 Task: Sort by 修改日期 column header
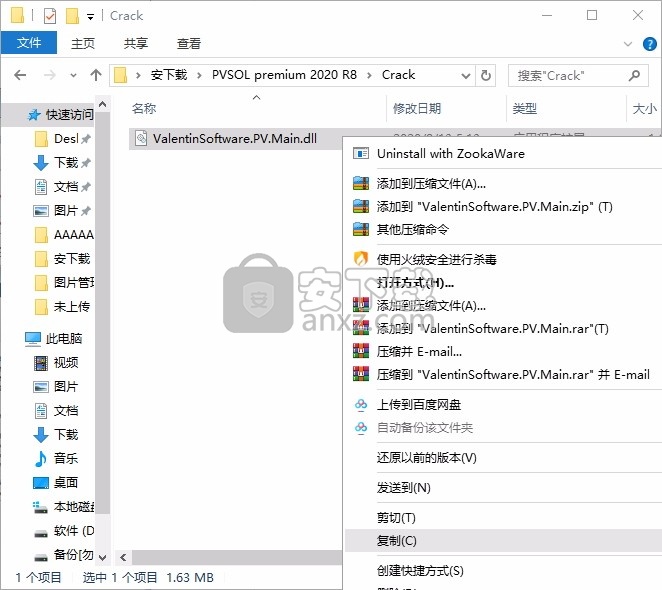tap(417, 109)
